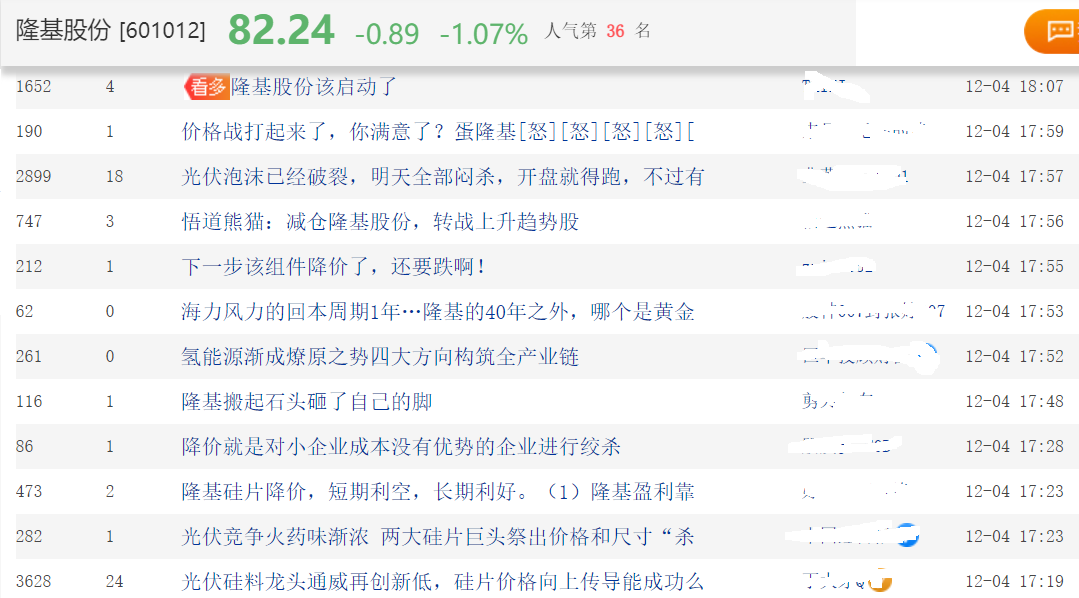Click timestamp 12-04 17:28
The image size is (1079, 598).
point(1014,447)
